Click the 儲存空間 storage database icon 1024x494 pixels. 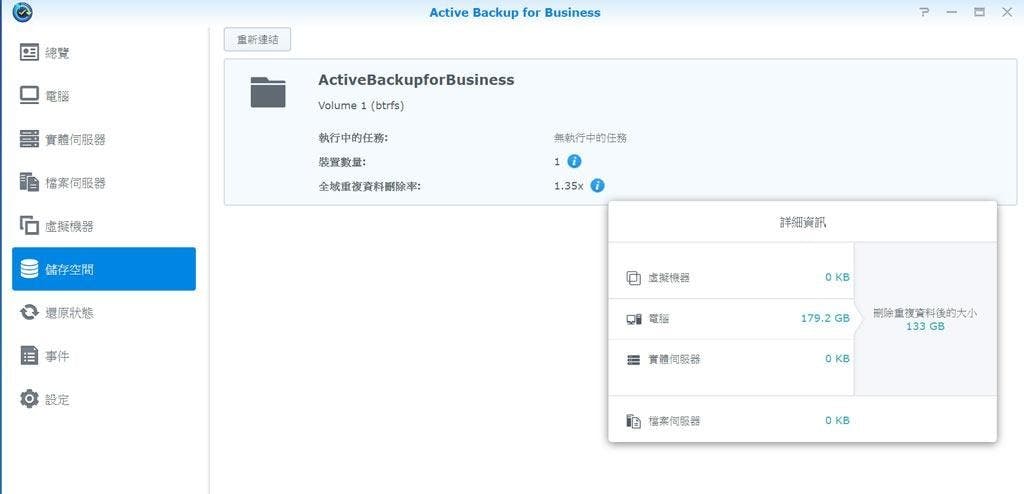(x=29, y=269)
